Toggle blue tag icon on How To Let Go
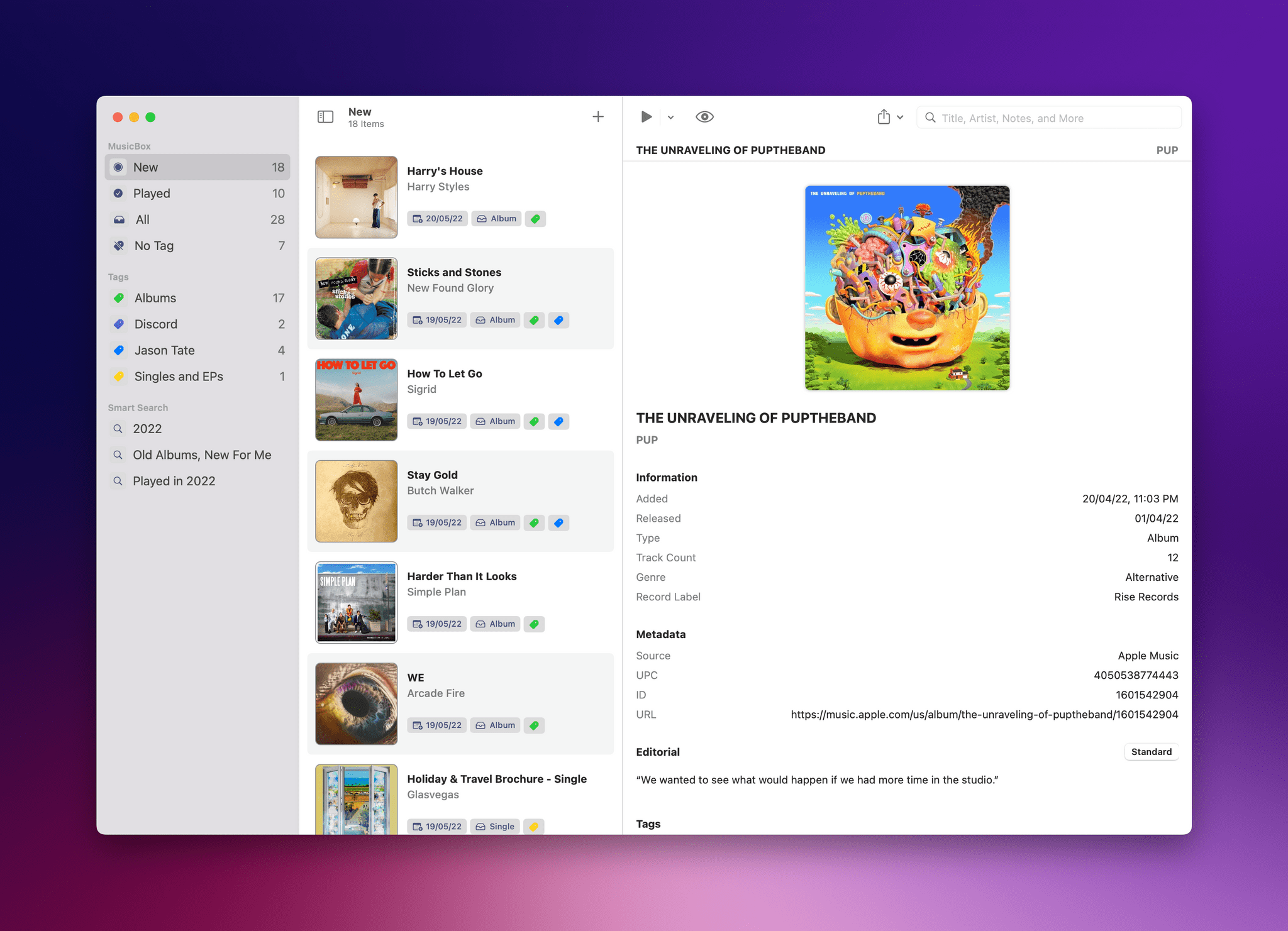The image size is (1288, 931). (559, 421)
